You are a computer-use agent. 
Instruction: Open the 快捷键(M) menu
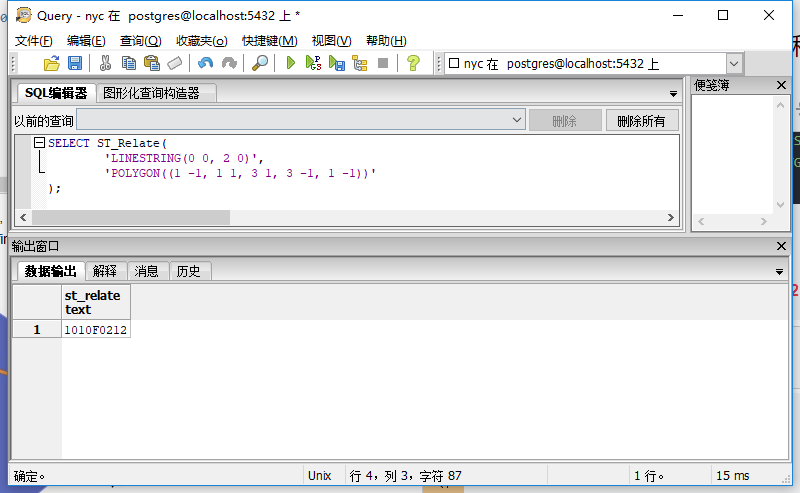tap(270, 41)
